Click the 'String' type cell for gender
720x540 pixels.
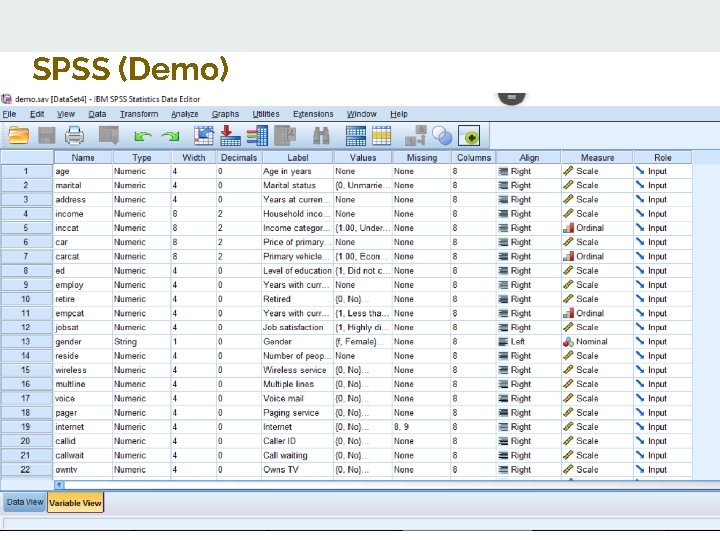(x=141, y=342)
